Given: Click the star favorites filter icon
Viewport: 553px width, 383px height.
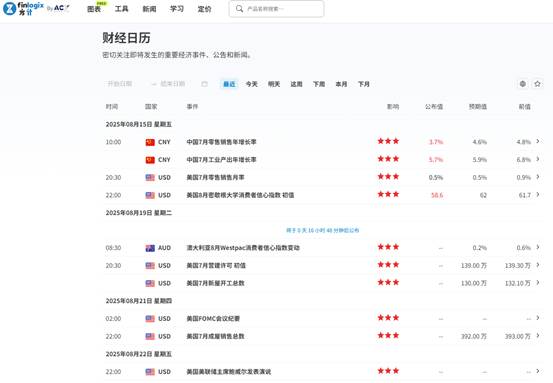Looking at the screenshot, I should point(537,84).
